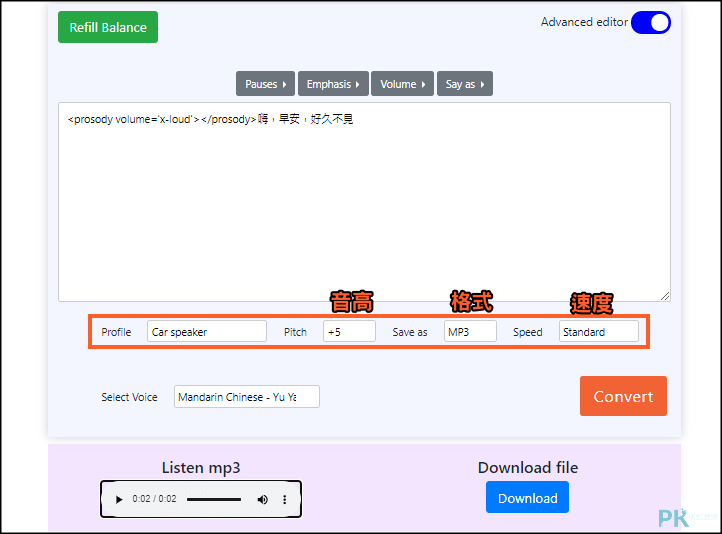The width and height of the screenshot is (722, 534).
Task: Click the Pitch label
Action: 295,332
